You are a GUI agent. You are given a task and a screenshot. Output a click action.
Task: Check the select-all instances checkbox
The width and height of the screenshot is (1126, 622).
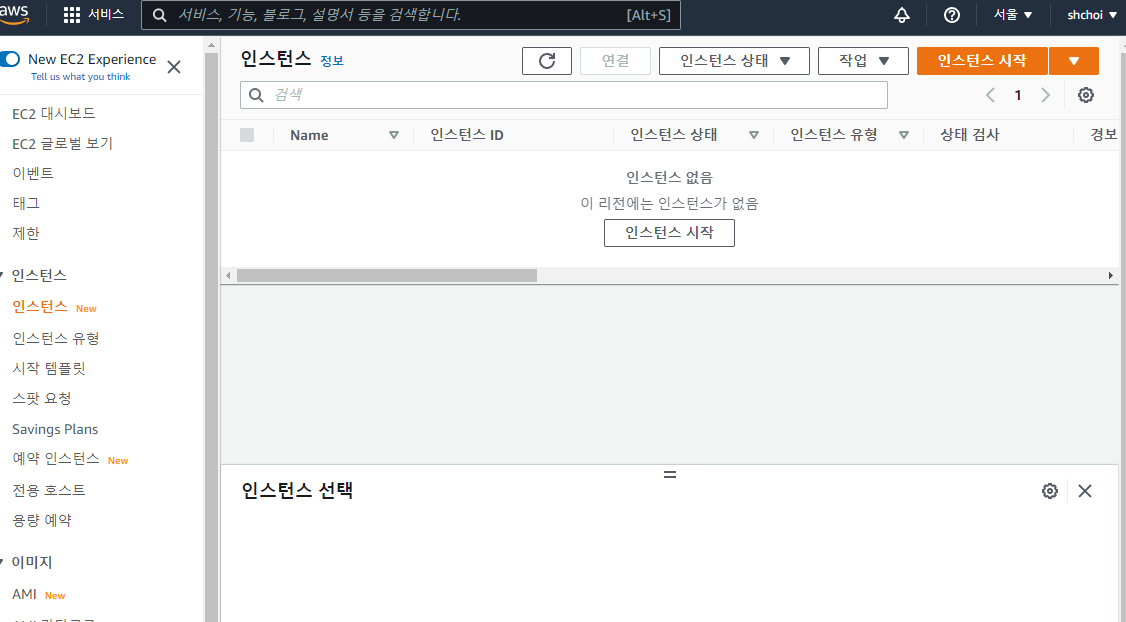coord(247,135)
